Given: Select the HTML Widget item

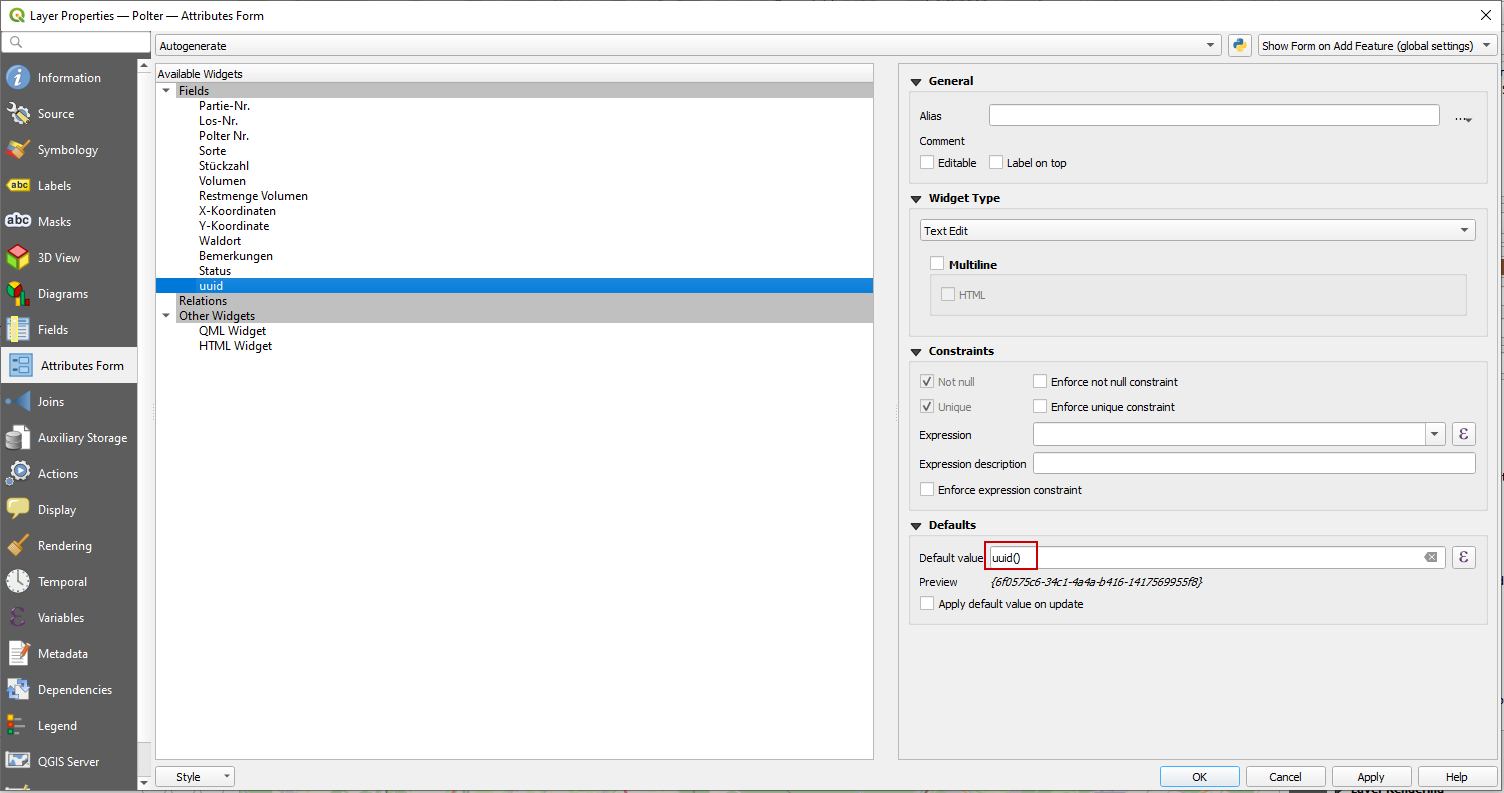Looking at the screenshot, I should (235, 346).
